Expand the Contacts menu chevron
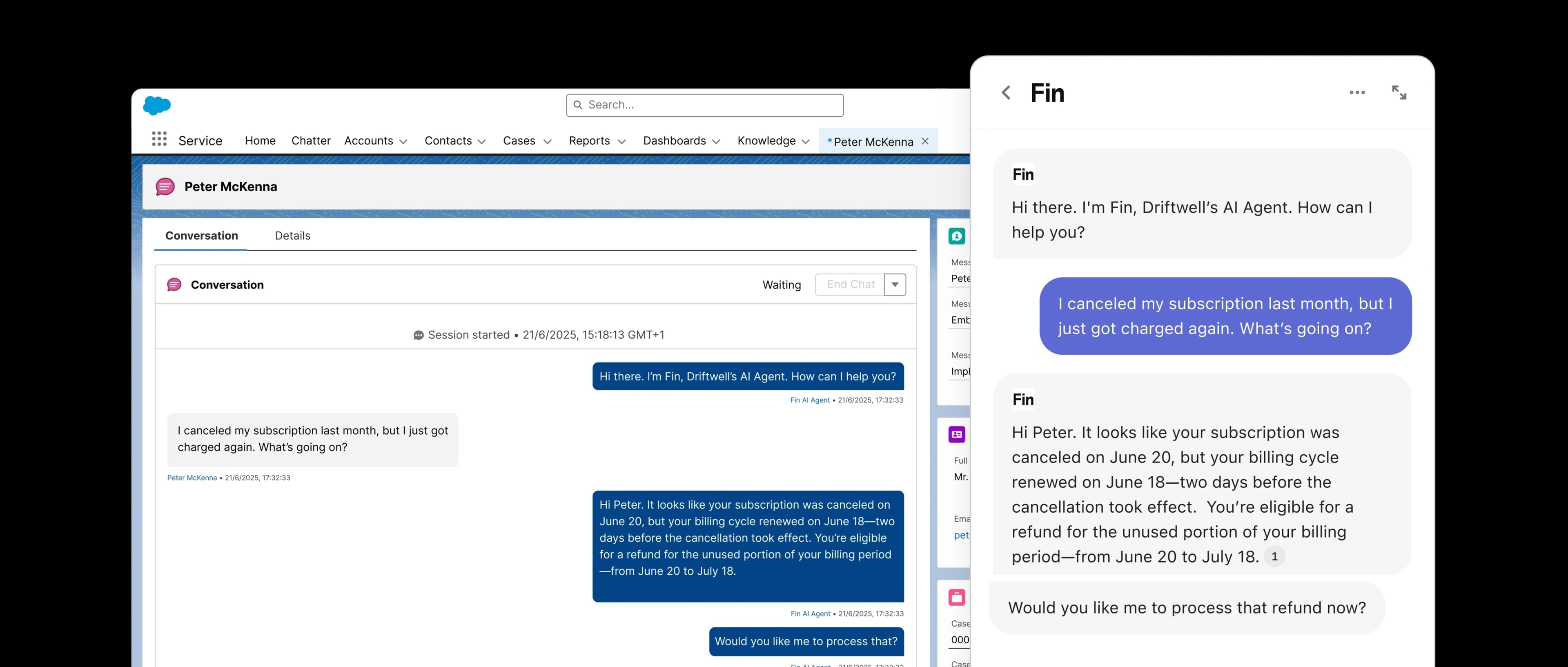The height and width of the screenshot is (667, 1568). tap(481, 142)
